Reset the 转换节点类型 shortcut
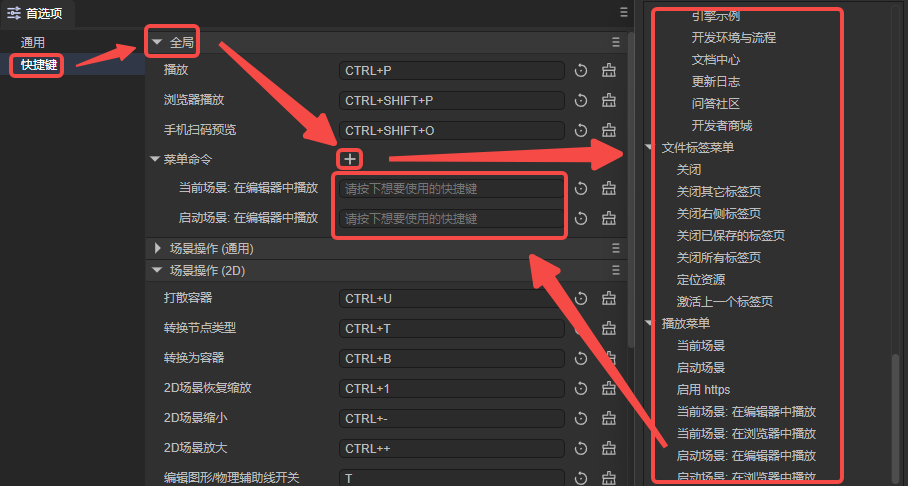Image resolution: width=908 pixels, height=486 pixels. pyautogui.click(x=581, y=329)
